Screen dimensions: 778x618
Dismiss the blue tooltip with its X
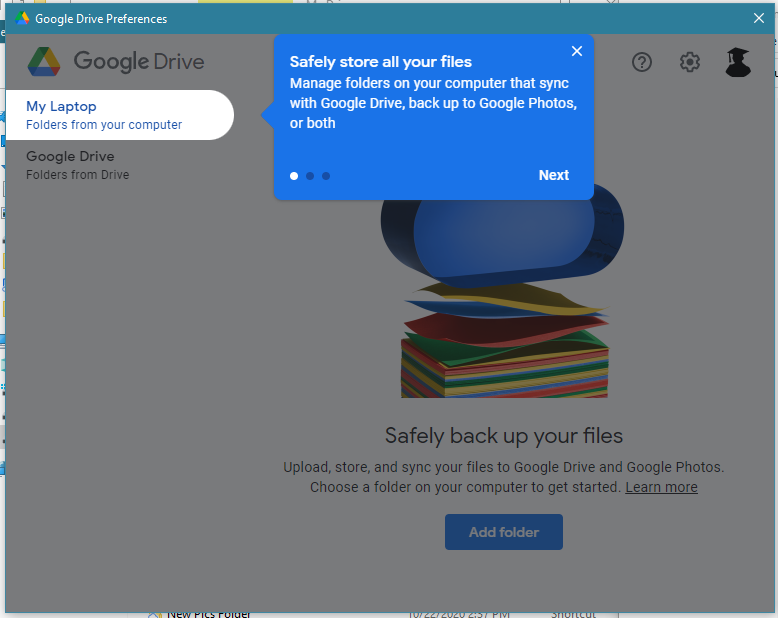(x=577, y=51)
